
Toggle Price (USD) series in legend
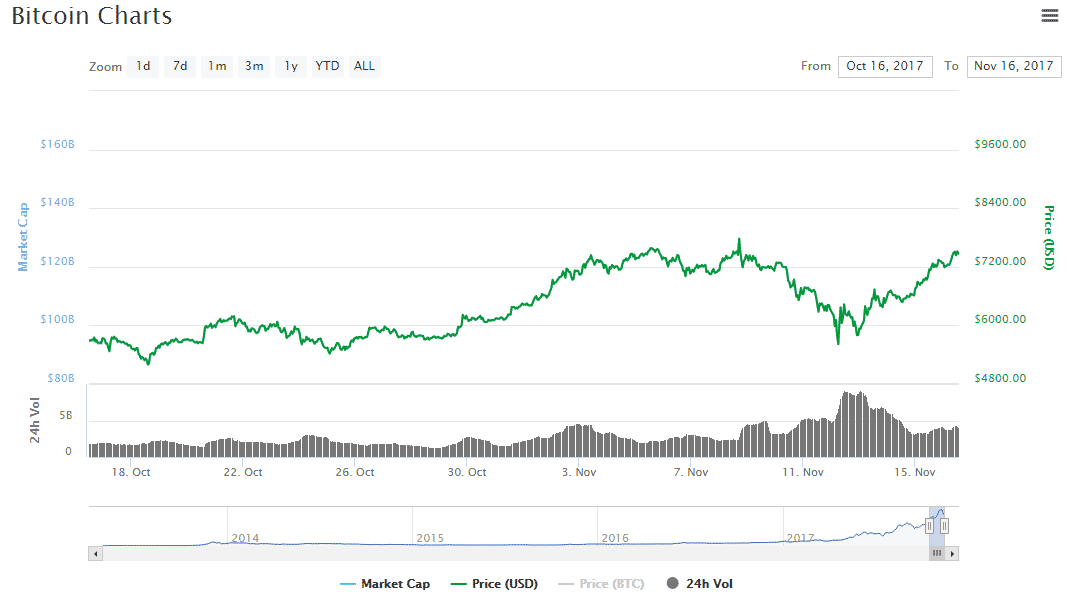[494, 584]
